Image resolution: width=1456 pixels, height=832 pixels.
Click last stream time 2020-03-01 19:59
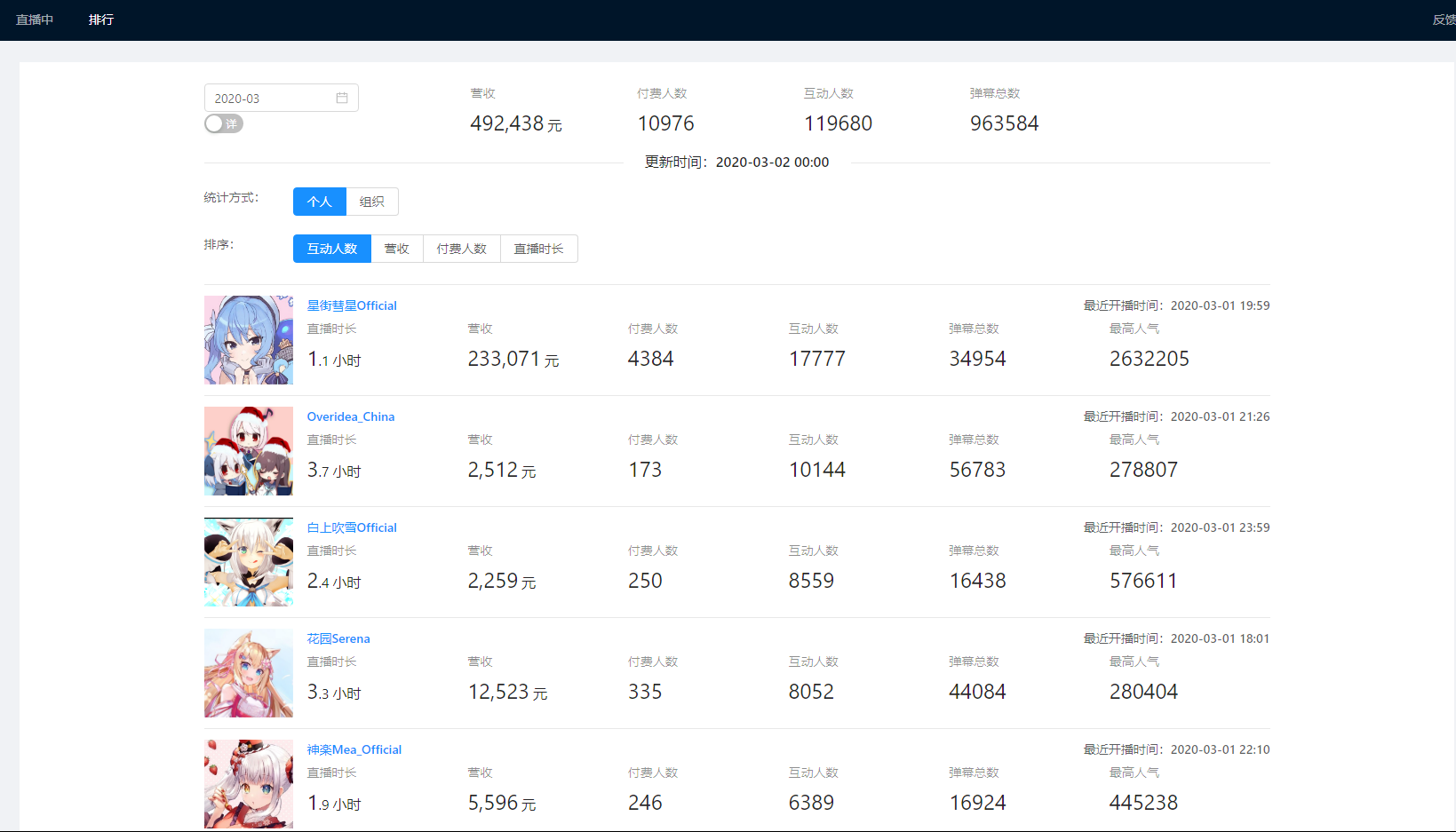pyautogui.click(x=1221, y=305)
